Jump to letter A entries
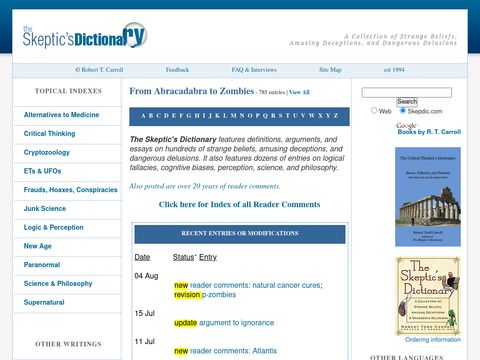480x360 pixels. pos(143,116)
